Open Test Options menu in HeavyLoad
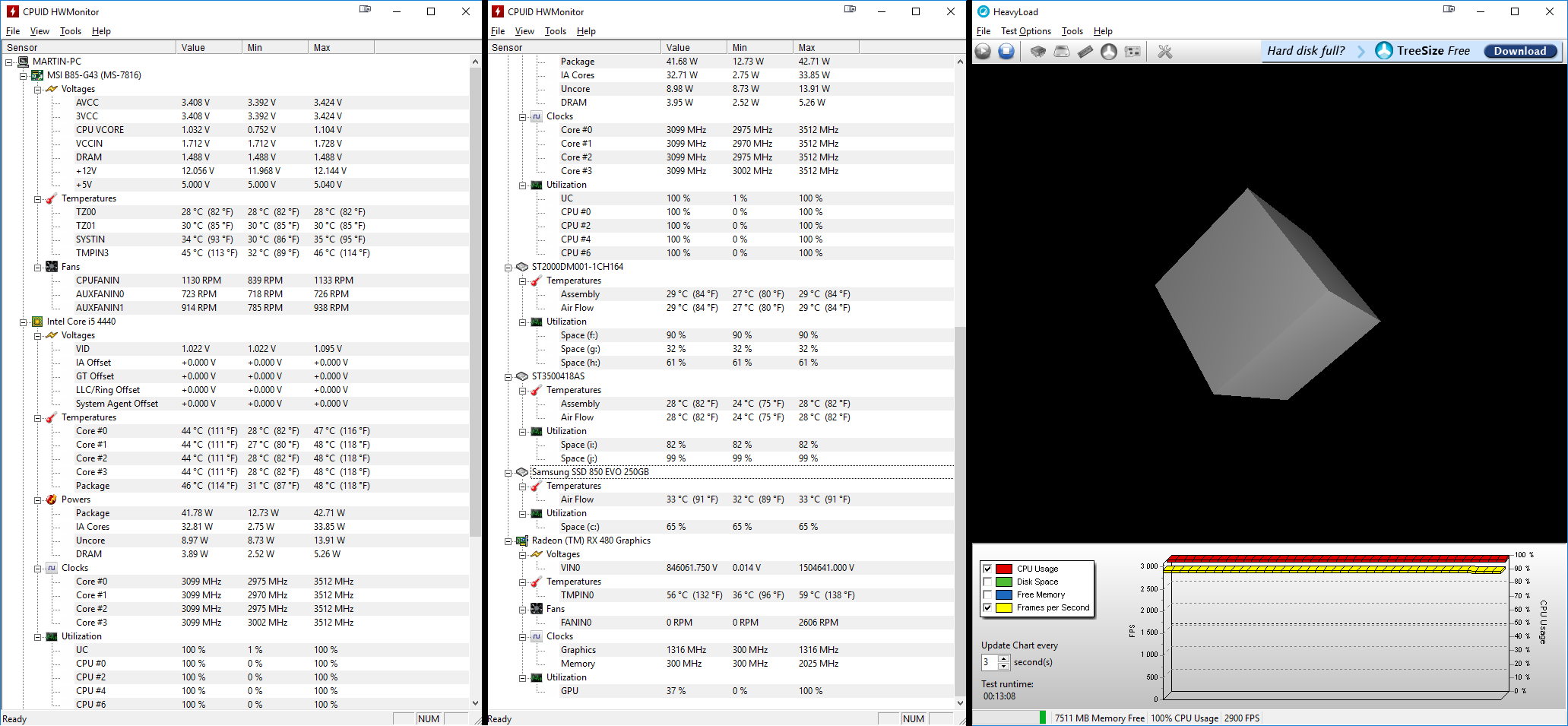Screen dimensions: 1568x726 click(x=1025, y=31)
